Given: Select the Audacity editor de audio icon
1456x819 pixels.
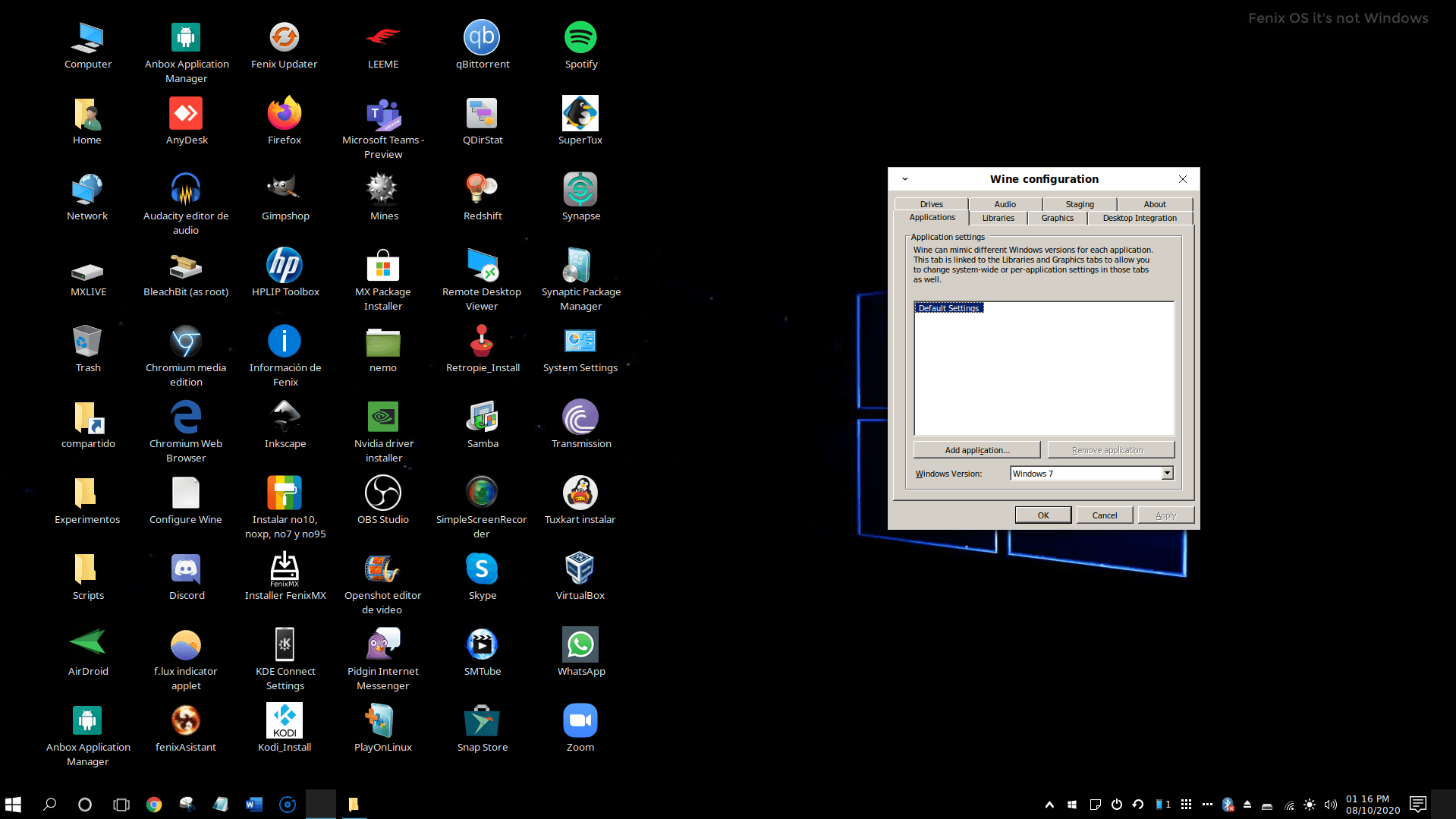Looking at the screenshot, I should [186, 189].
